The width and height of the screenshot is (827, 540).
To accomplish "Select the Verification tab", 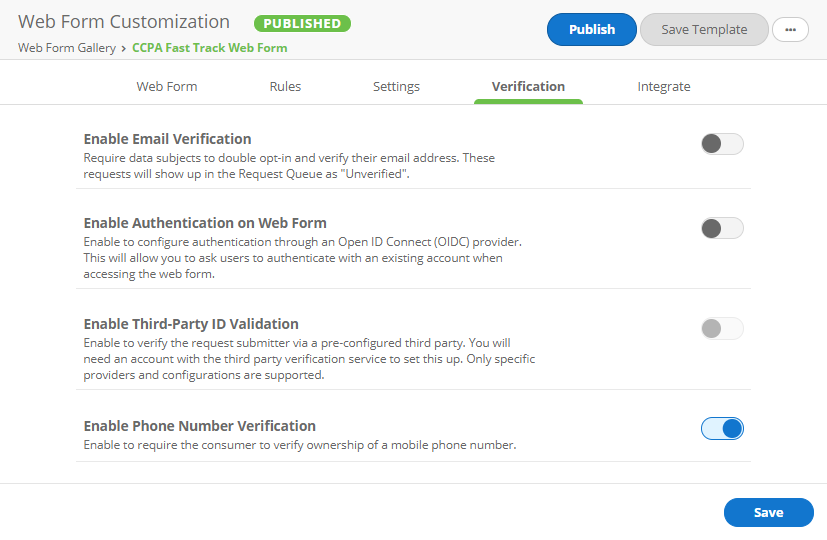I will (528, 87).
